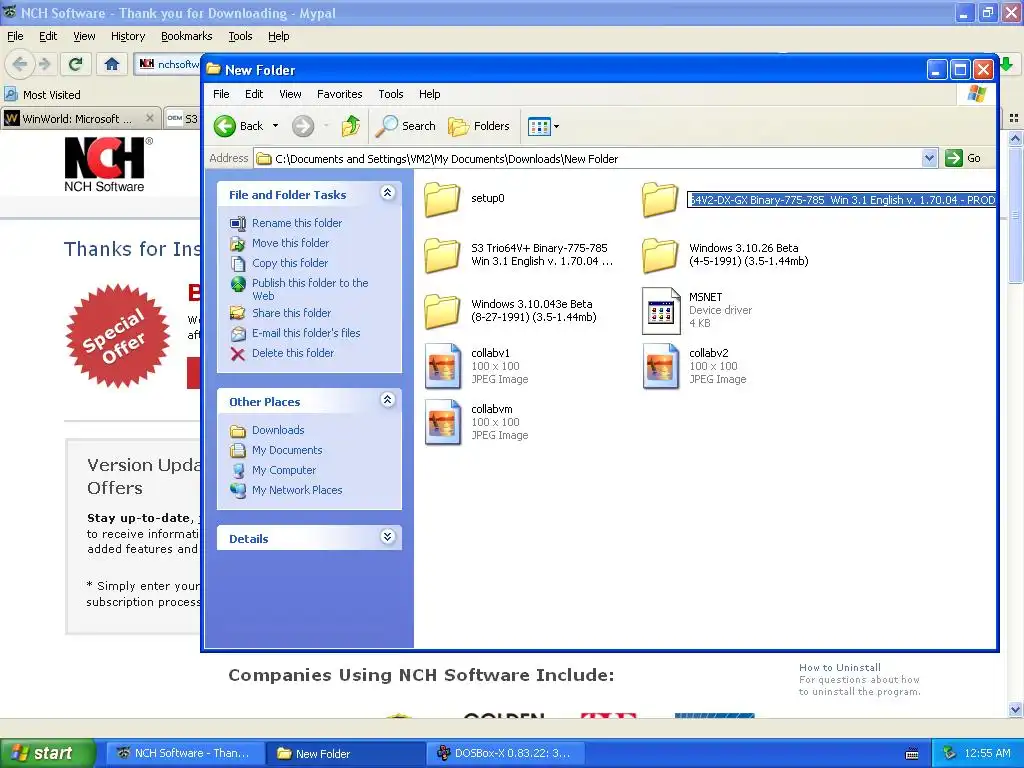Click the folder rename text box
Viewport: 1024px width, 768px height.
[x=841, y=200]
